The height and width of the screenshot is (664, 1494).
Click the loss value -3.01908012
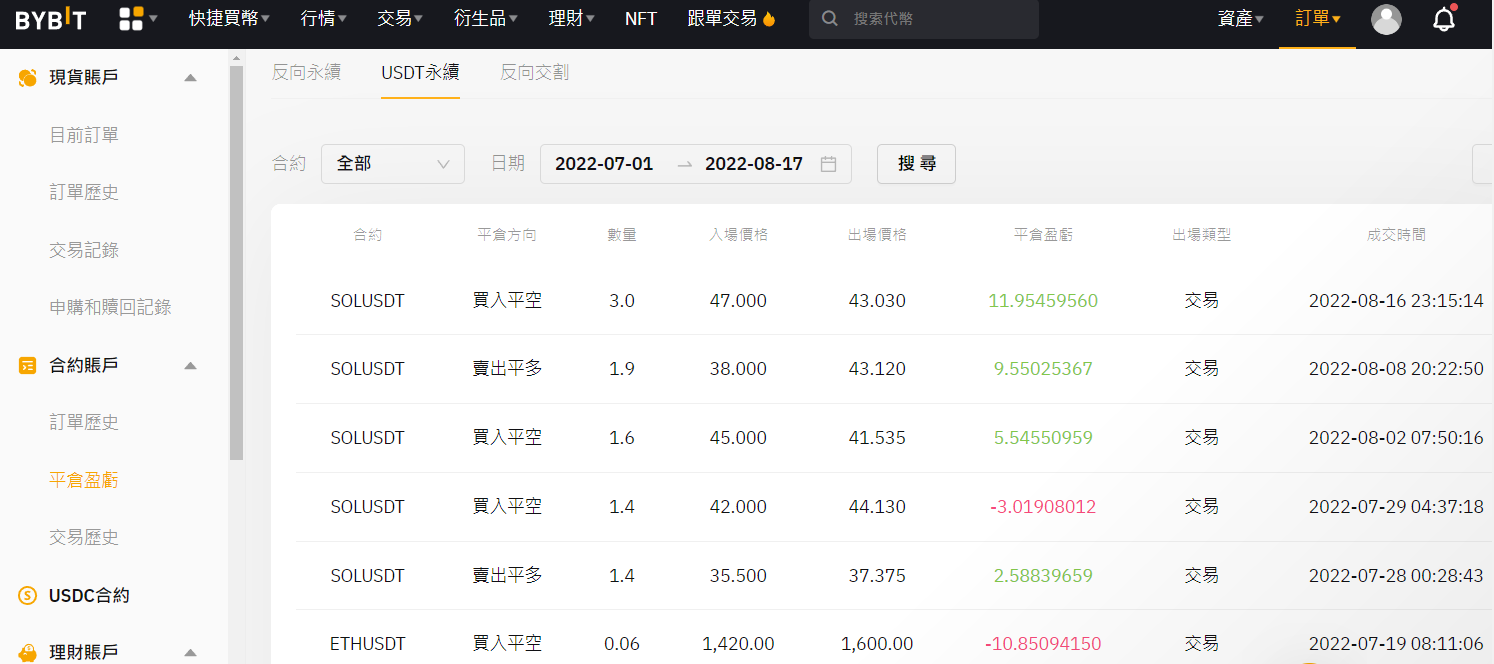coord(1043,507)
